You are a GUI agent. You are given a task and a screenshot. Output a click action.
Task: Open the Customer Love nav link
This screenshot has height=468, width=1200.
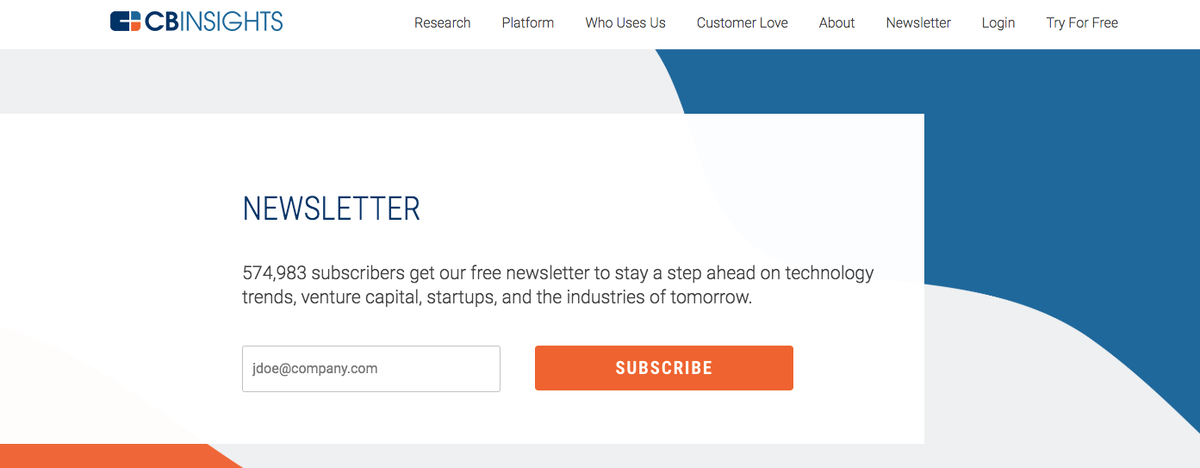(742, 23)
